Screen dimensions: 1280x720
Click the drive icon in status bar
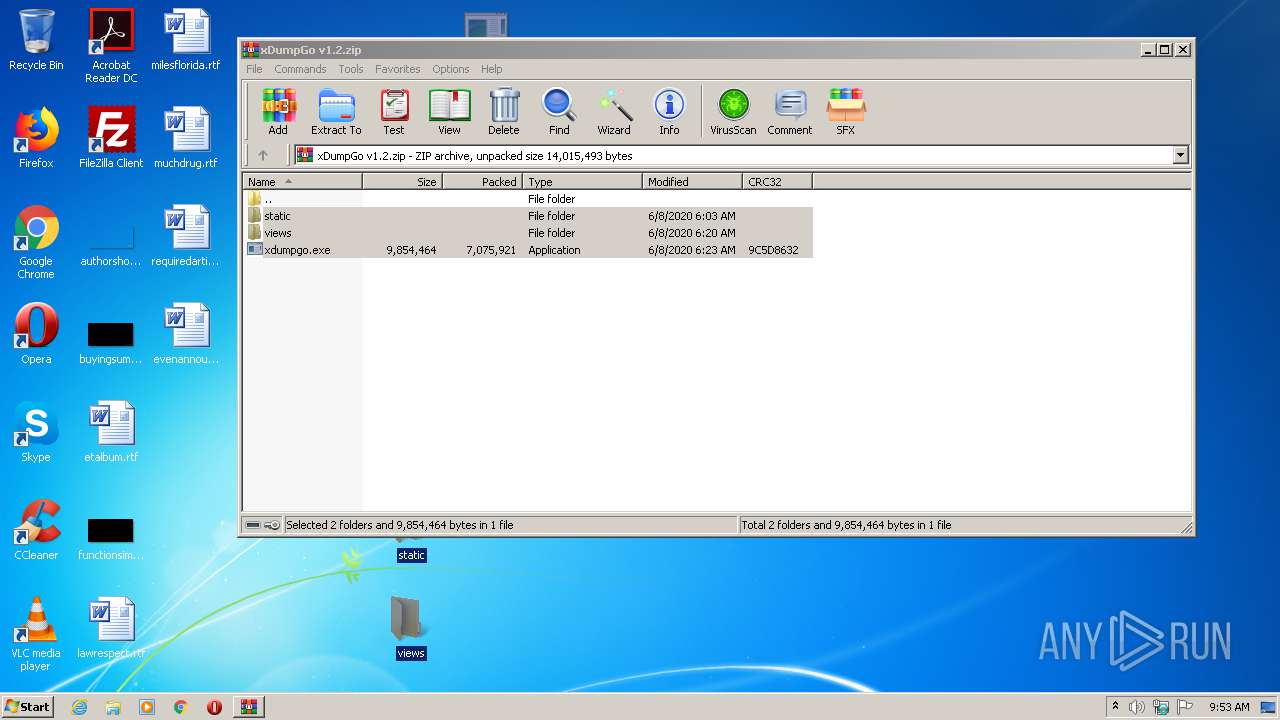coord(254,525)
